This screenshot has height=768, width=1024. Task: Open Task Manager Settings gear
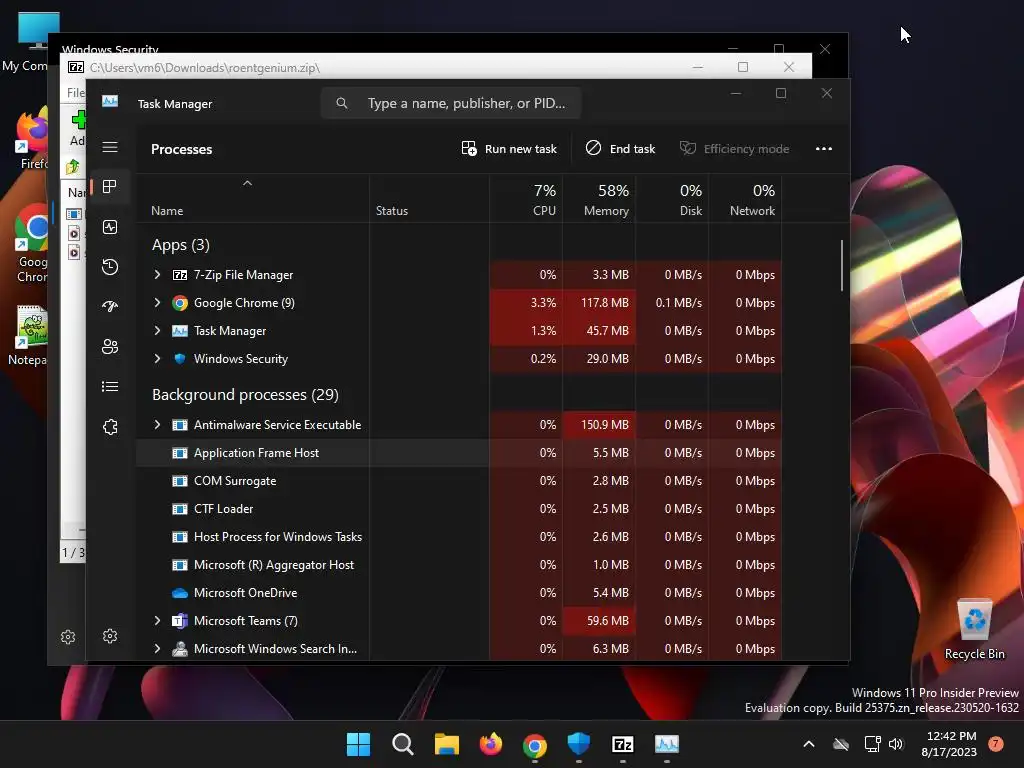[x=110, y=636]
